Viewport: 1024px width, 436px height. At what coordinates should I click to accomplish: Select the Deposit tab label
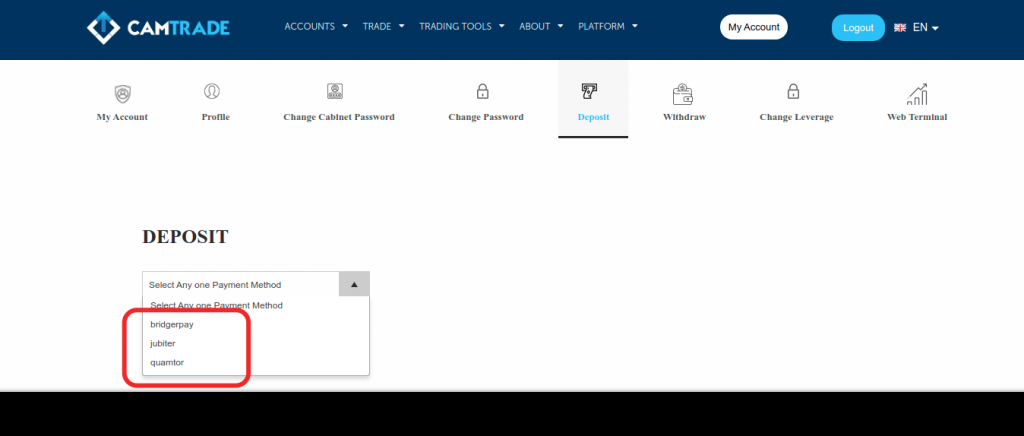click(x=594, y=117)
